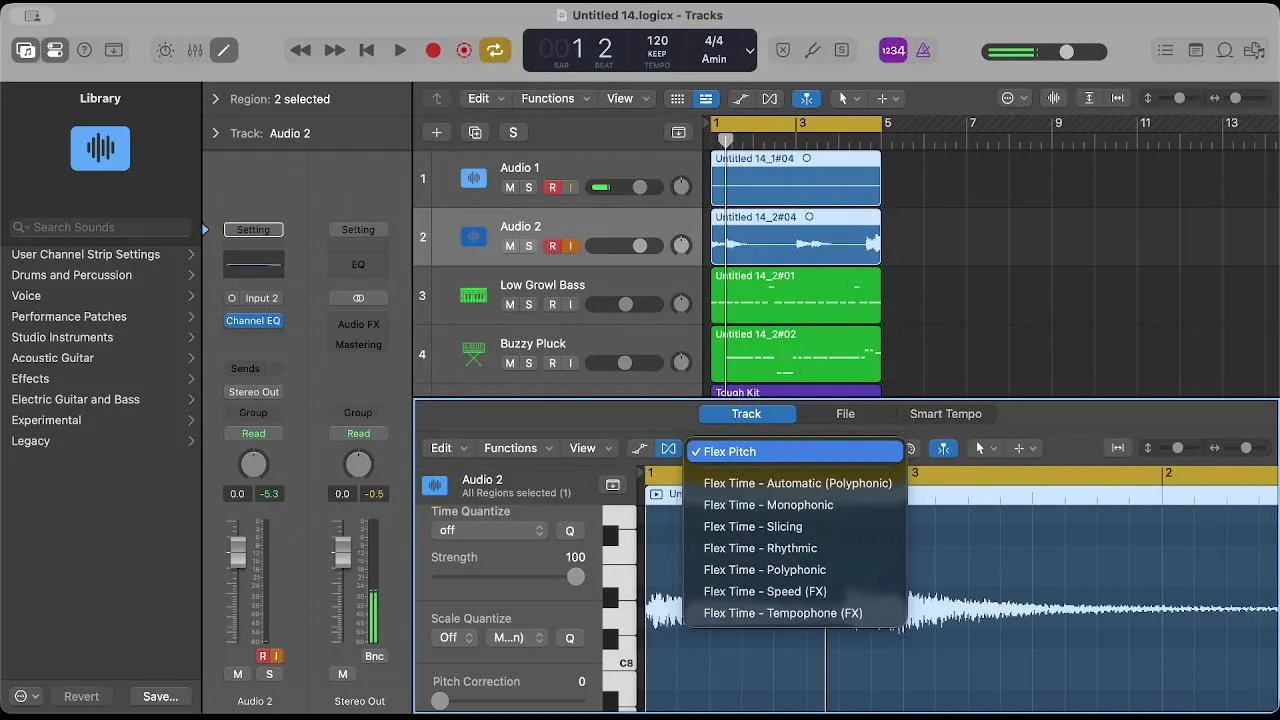Image resolution: width=1280 pixels, height=720 pixels.
Task: Click the Save... button in Library
Action: [160, 696]
